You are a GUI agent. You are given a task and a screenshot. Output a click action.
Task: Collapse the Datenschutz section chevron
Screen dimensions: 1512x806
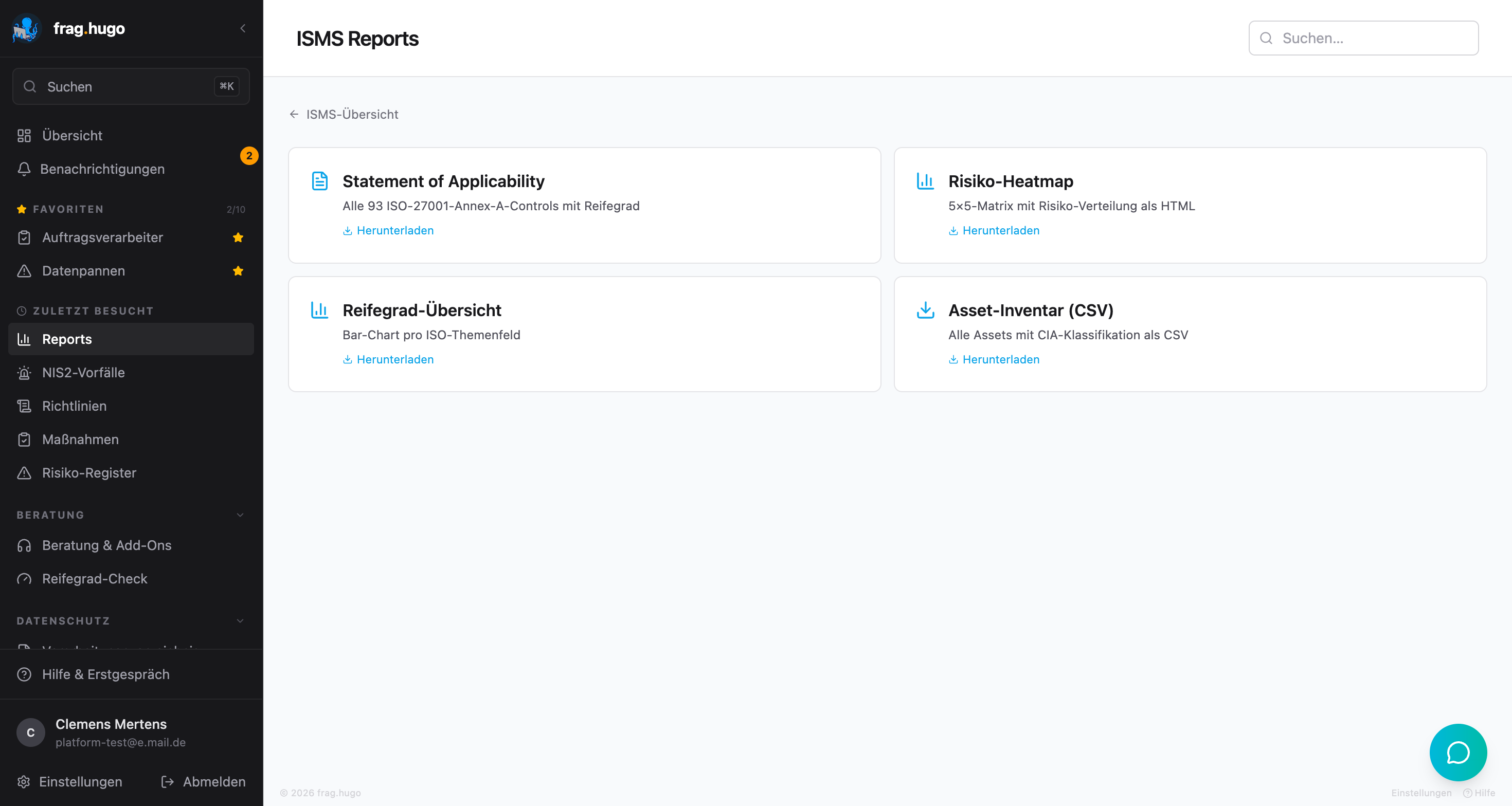coord(240,620)
